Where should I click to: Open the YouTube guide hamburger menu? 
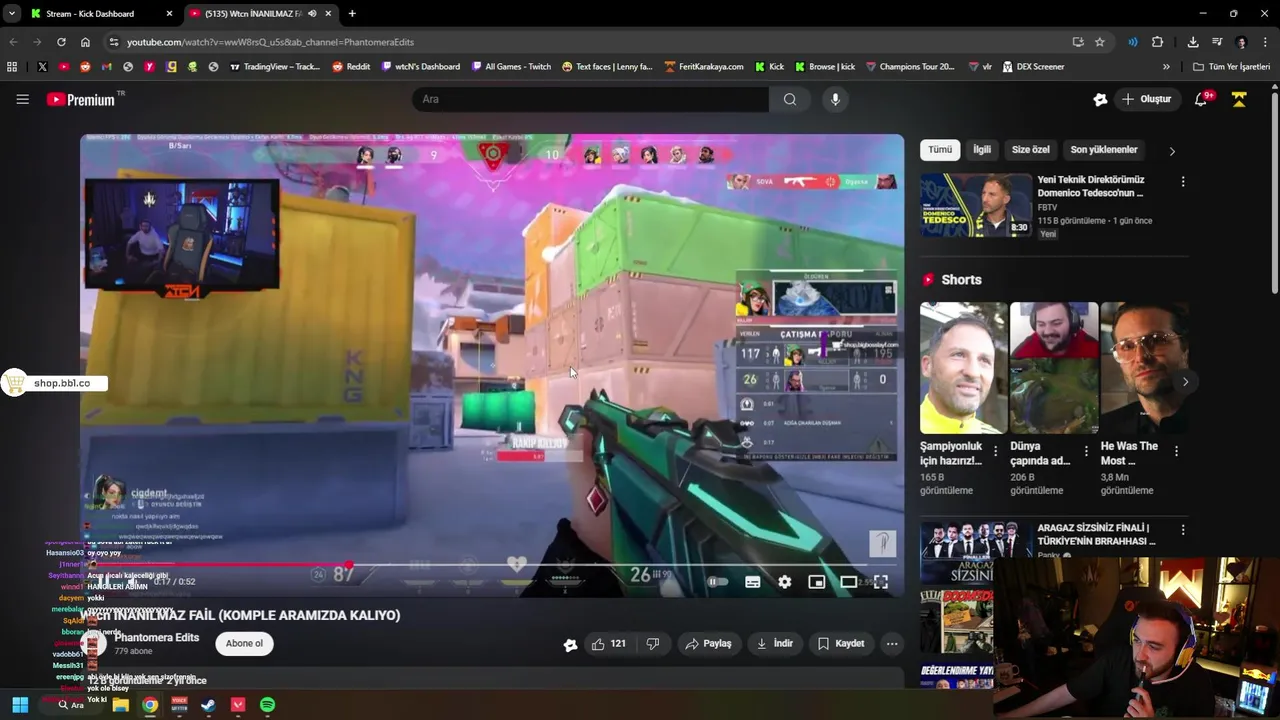pos(22,99)
